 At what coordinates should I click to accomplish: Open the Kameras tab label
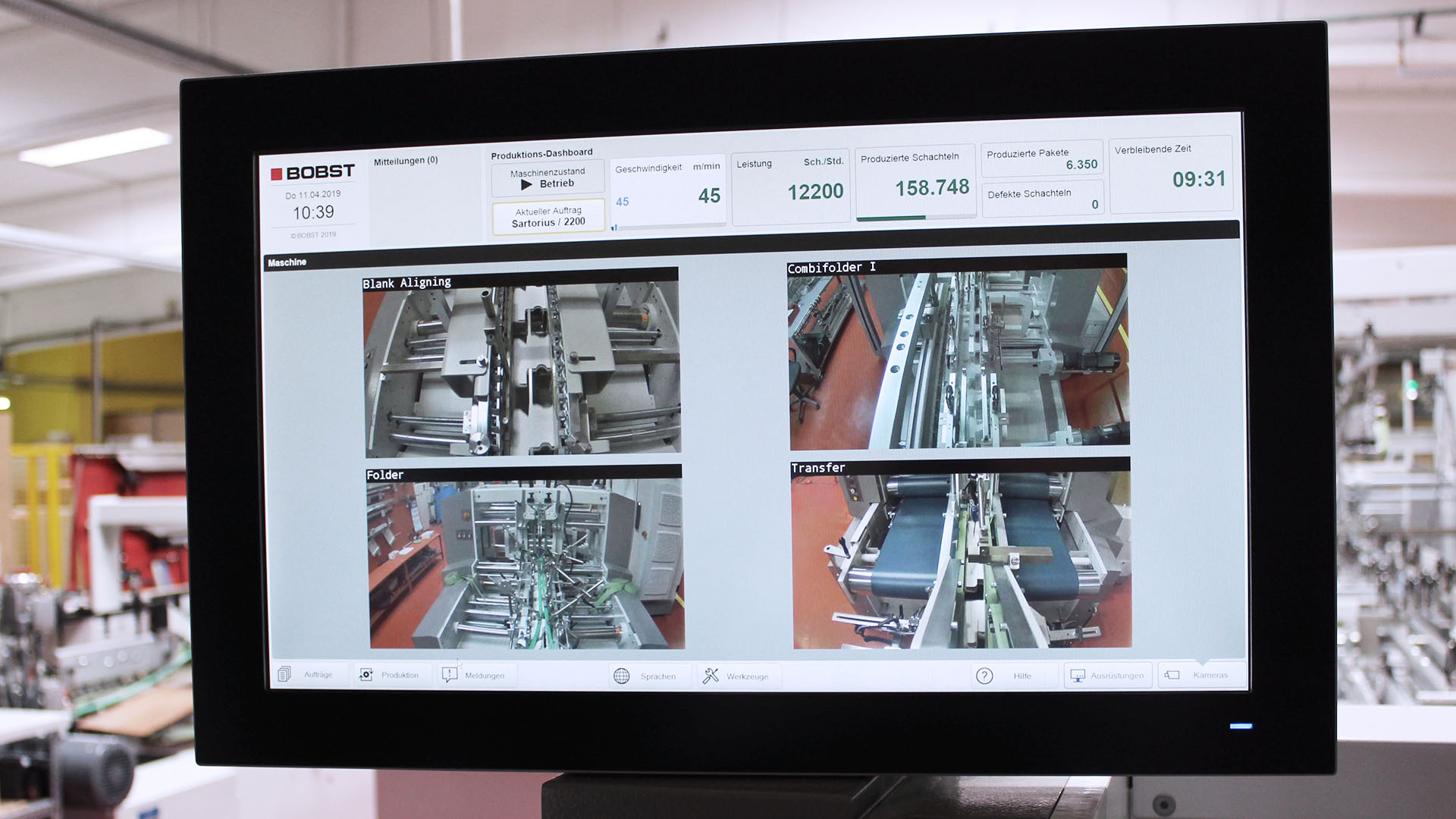click(x=1210, y=675)
